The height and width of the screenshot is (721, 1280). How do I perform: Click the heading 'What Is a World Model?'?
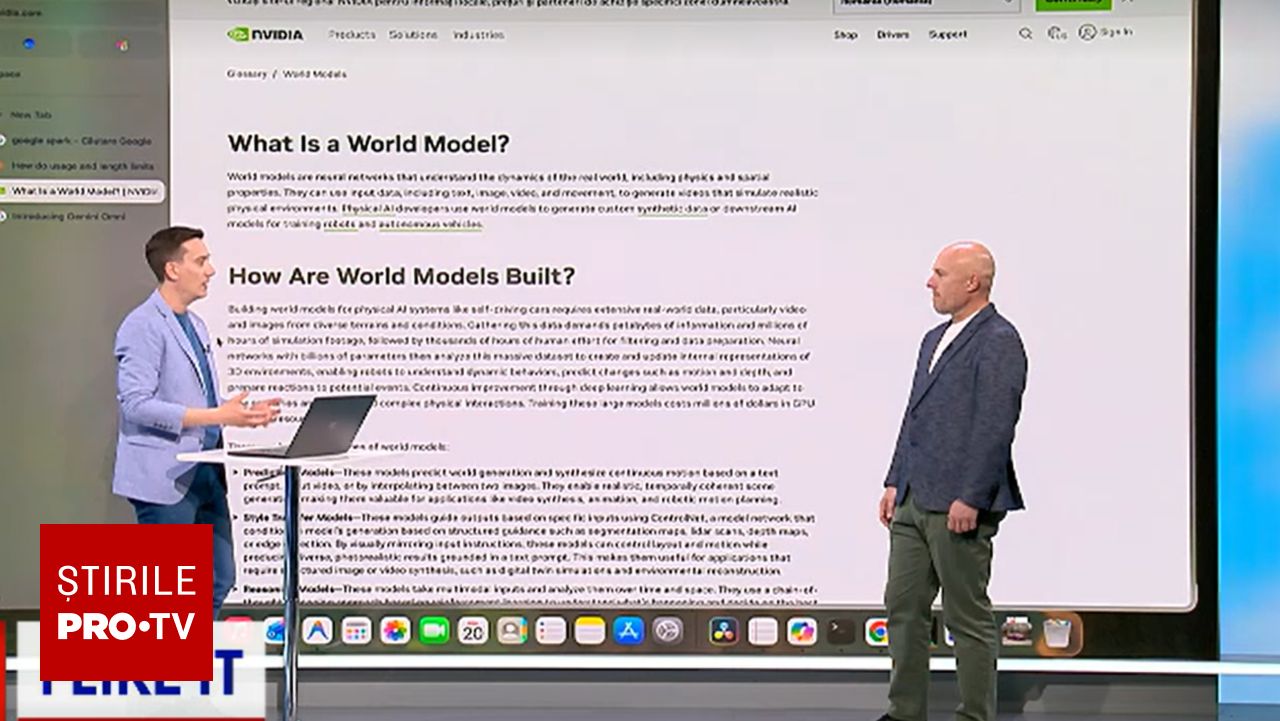click(369, 143)
